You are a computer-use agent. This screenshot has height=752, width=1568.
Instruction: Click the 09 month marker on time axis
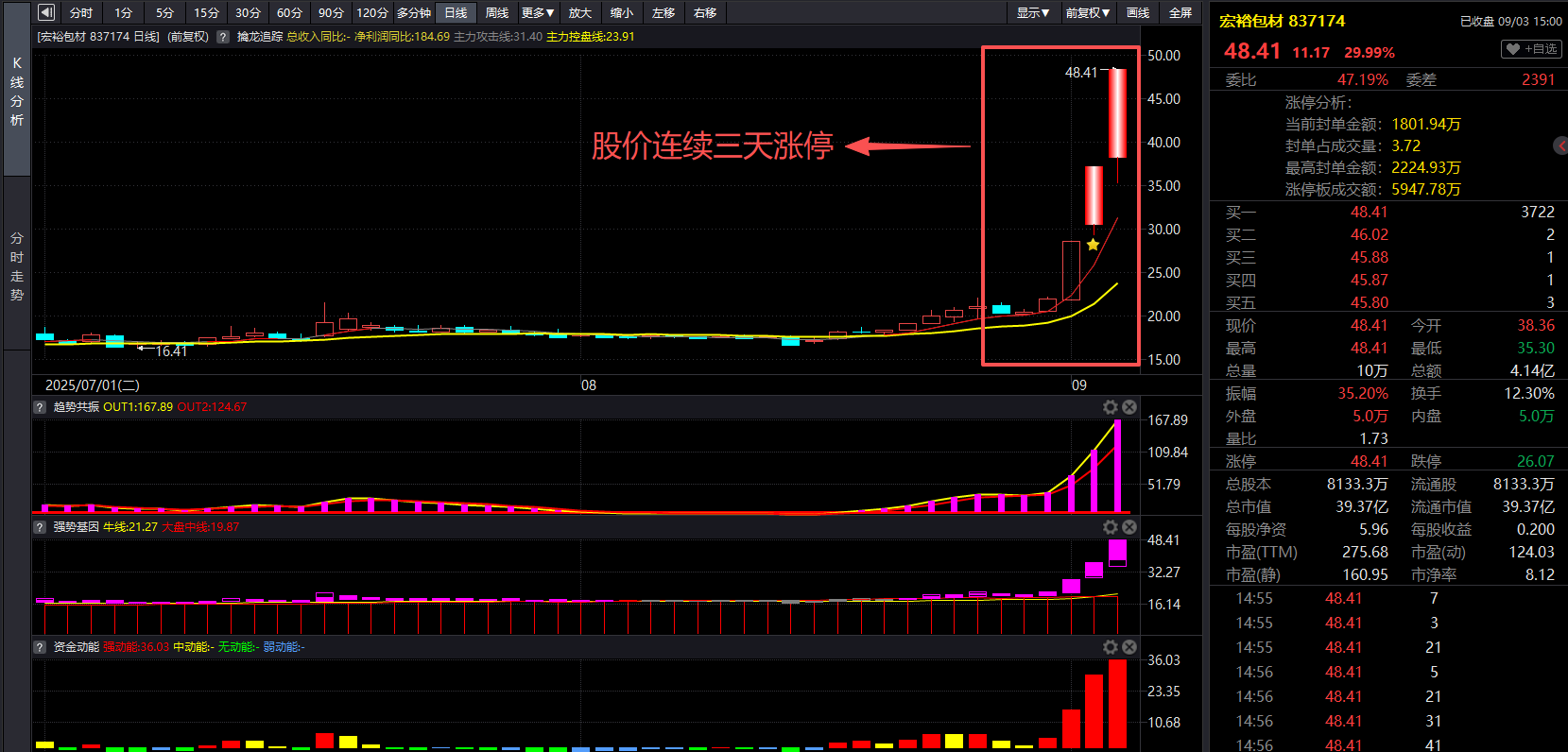1078,385
